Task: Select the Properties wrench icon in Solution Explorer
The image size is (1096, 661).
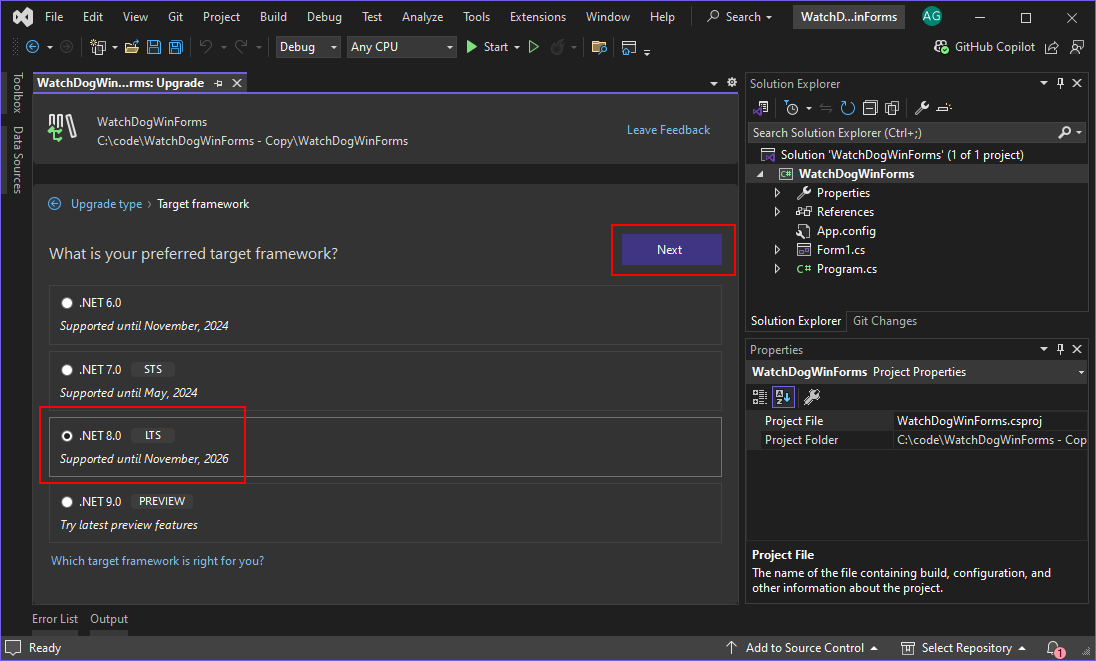Action: click(921, 107)
